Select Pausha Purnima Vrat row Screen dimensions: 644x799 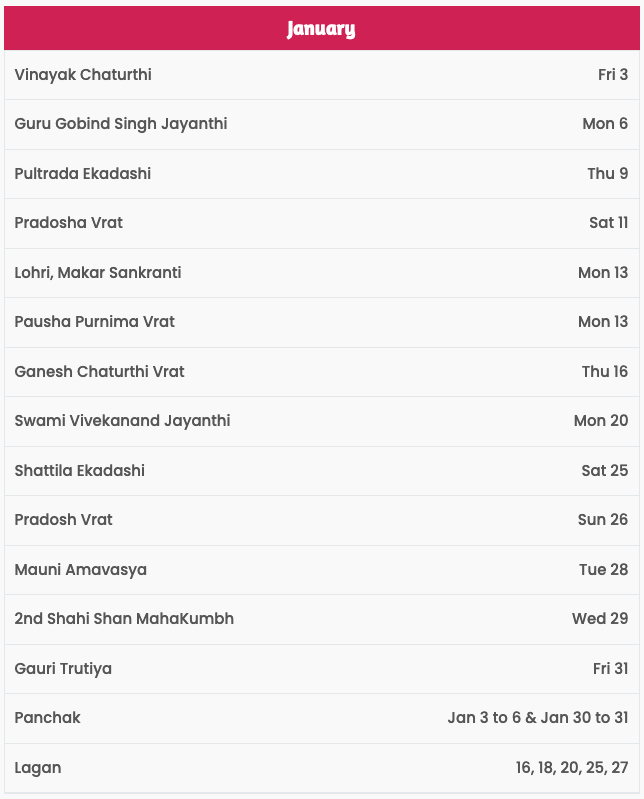pyautogui.click(x=321, y=322)
